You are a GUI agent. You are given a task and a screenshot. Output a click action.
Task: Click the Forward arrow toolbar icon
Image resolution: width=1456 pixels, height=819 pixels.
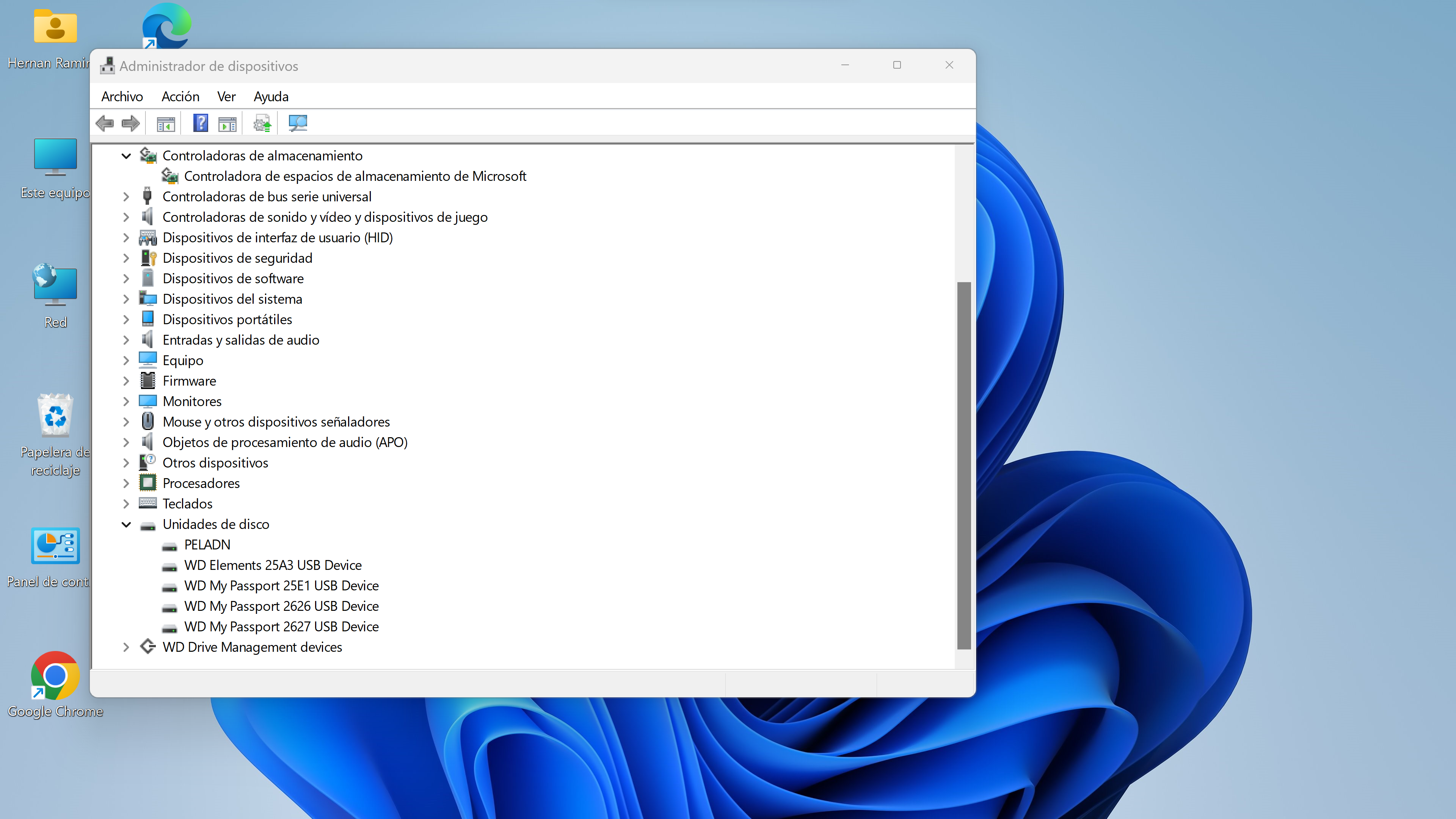130,123
